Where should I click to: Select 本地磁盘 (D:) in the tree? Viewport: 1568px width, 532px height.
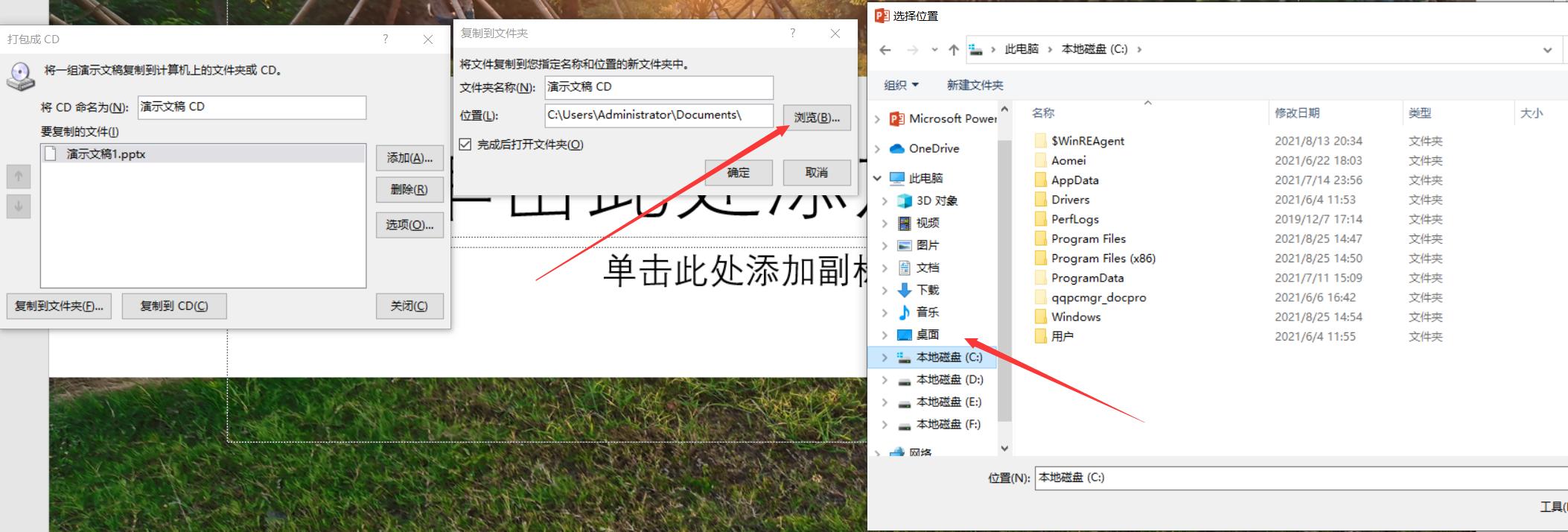tap(949, 379)
